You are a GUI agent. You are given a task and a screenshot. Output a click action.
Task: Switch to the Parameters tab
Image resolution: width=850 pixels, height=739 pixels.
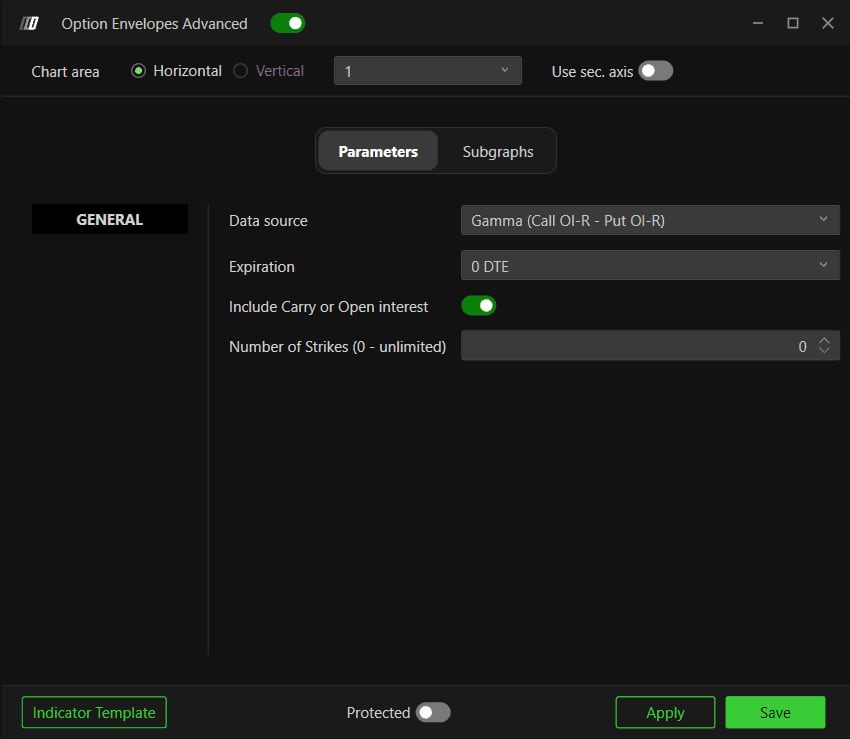(x=378, y=151)
